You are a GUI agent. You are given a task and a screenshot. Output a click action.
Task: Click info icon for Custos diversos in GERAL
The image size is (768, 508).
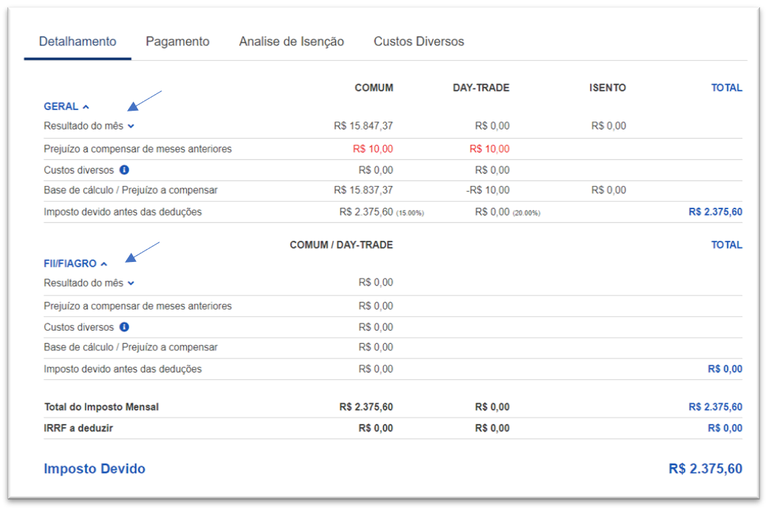[x=124, y=170]
